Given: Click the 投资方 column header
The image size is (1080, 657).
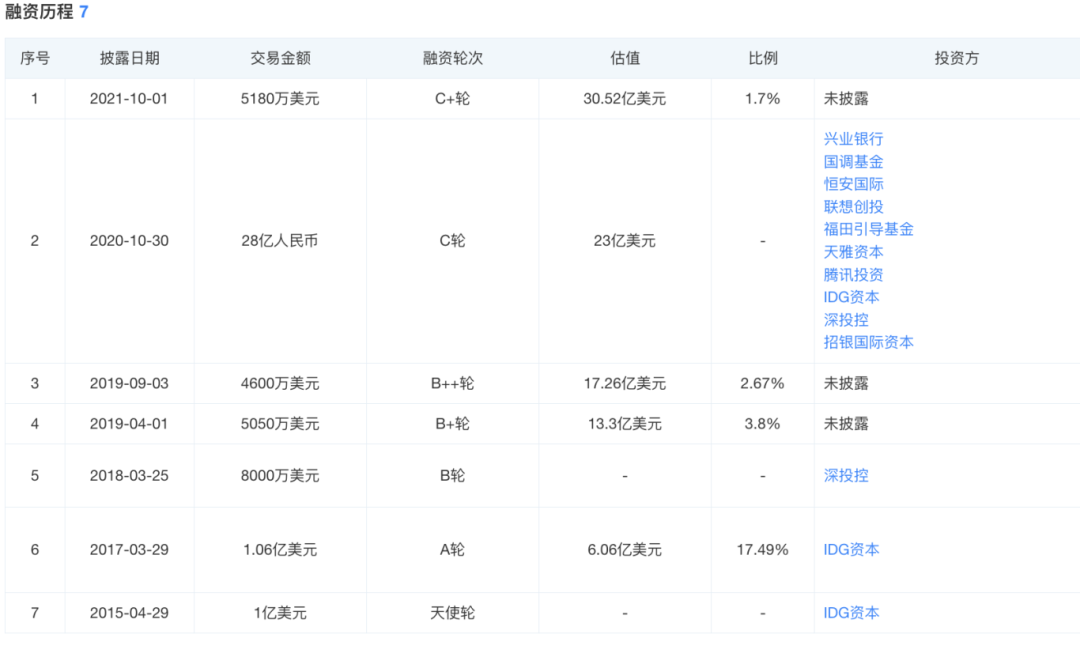Looking at the screenshot, I should click(x=956, y=58).
